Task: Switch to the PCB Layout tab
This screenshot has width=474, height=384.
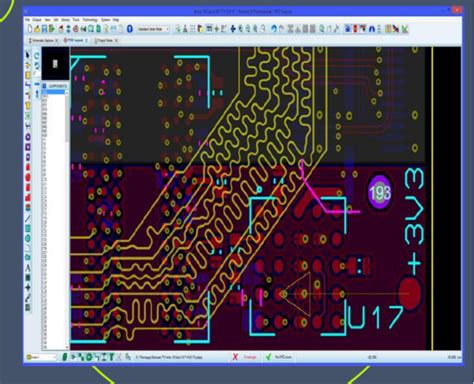Action: [75, 40]
